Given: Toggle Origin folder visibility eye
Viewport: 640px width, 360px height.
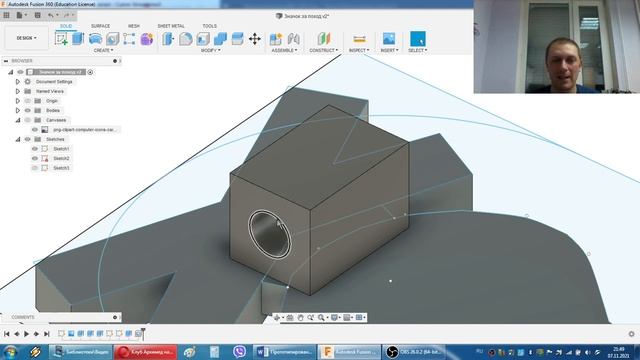Looking at the screenshot, I should coord(27,101).
